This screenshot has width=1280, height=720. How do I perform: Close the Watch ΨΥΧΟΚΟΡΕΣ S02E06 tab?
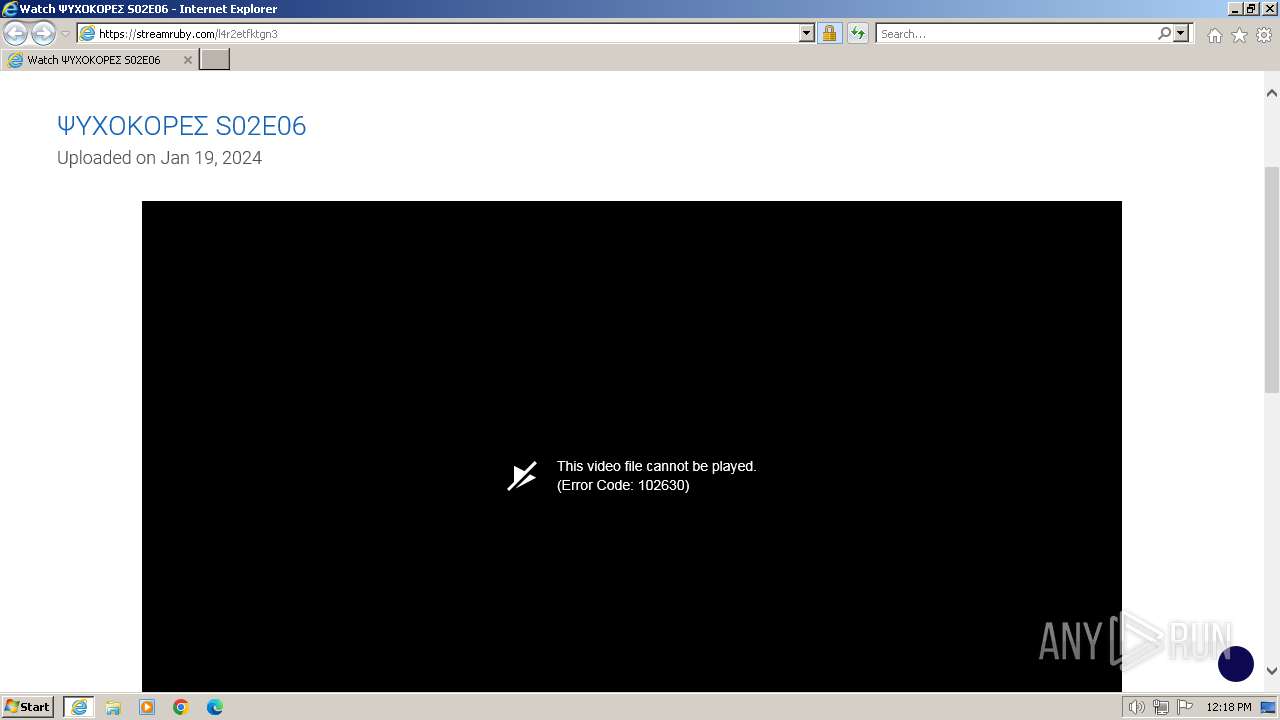(187, 60)
